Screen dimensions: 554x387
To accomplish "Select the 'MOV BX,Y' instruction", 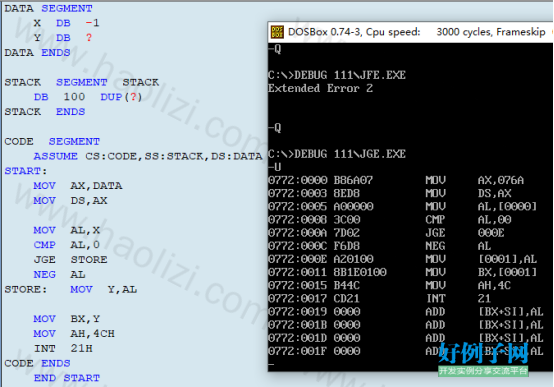I will coord(67,319).
